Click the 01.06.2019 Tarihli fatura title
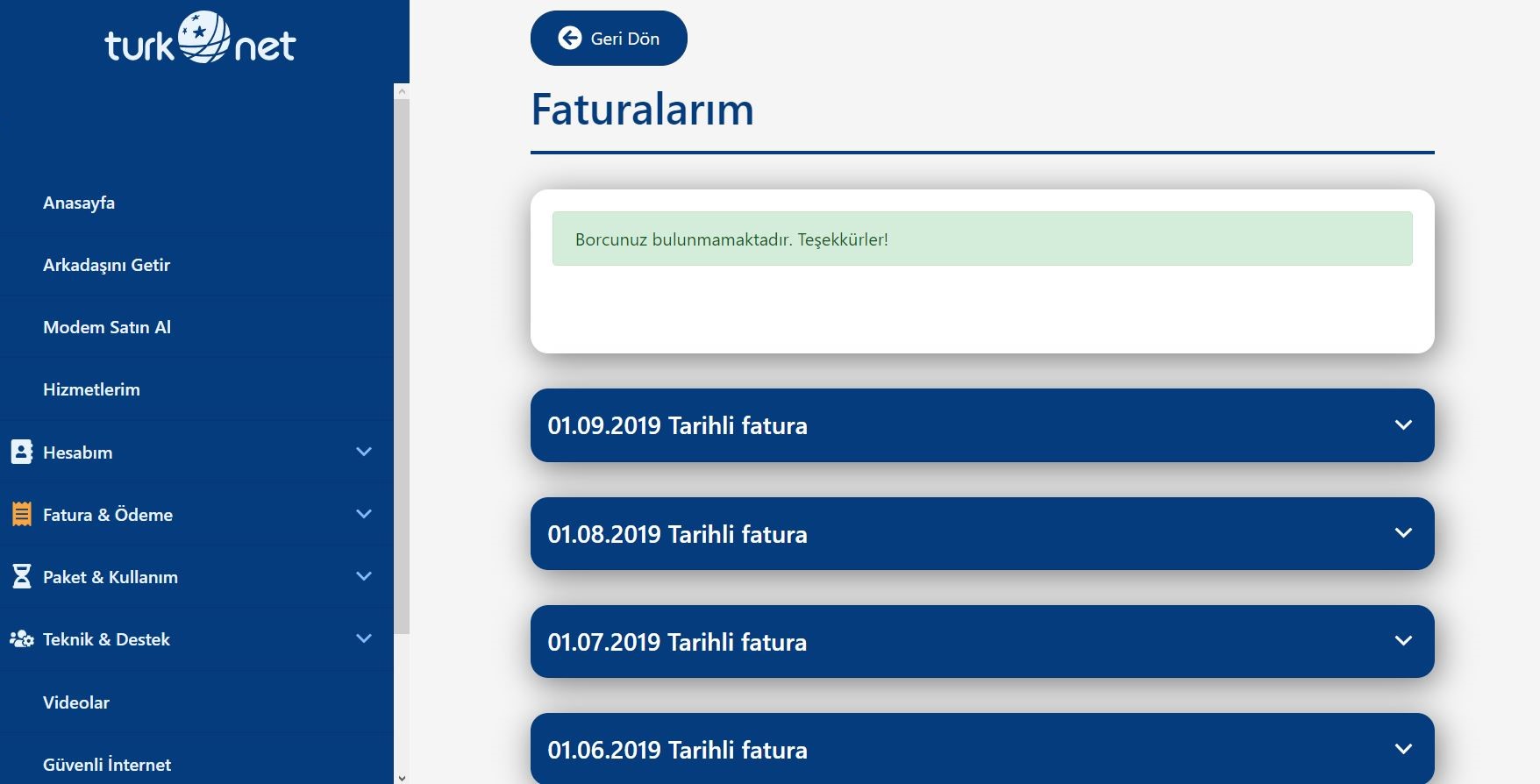This screenshot has height=784, width=1540. click(677, 750)
